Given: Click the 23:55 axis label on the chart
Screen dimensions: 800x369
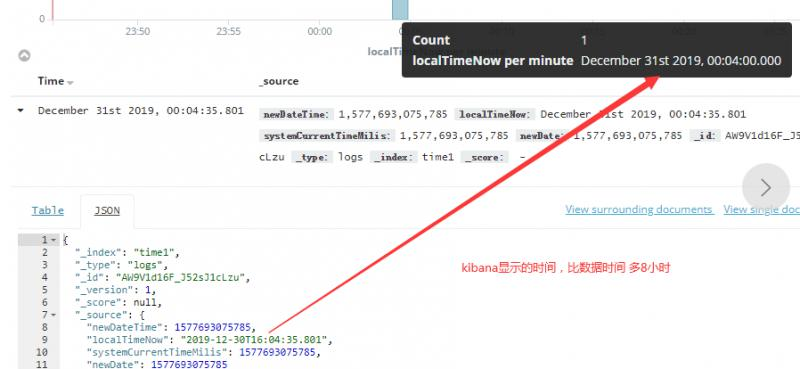Looking at the screenshot, I should click(x=228, y=31).
